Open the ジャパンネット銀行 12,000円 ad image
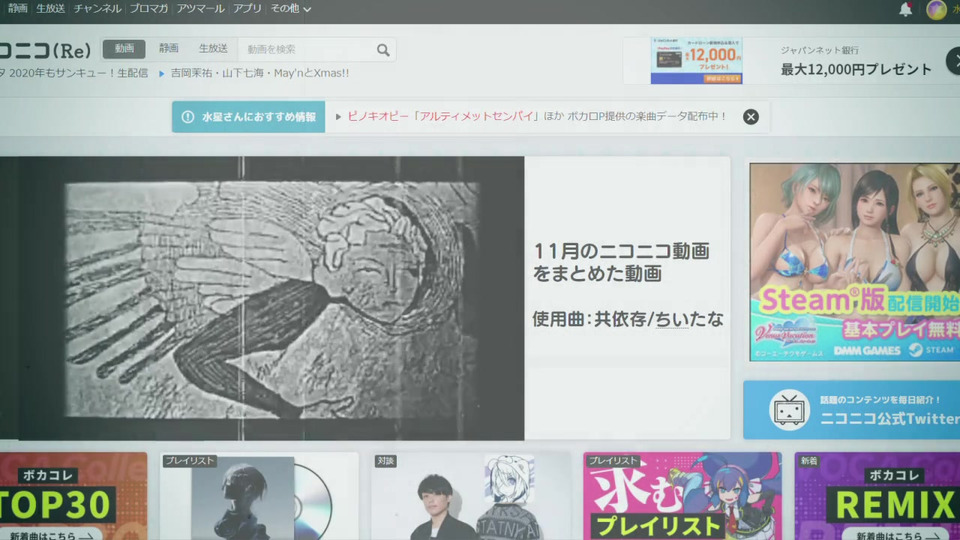The height and width of the screenshot is (540, 960). point(697,61)
